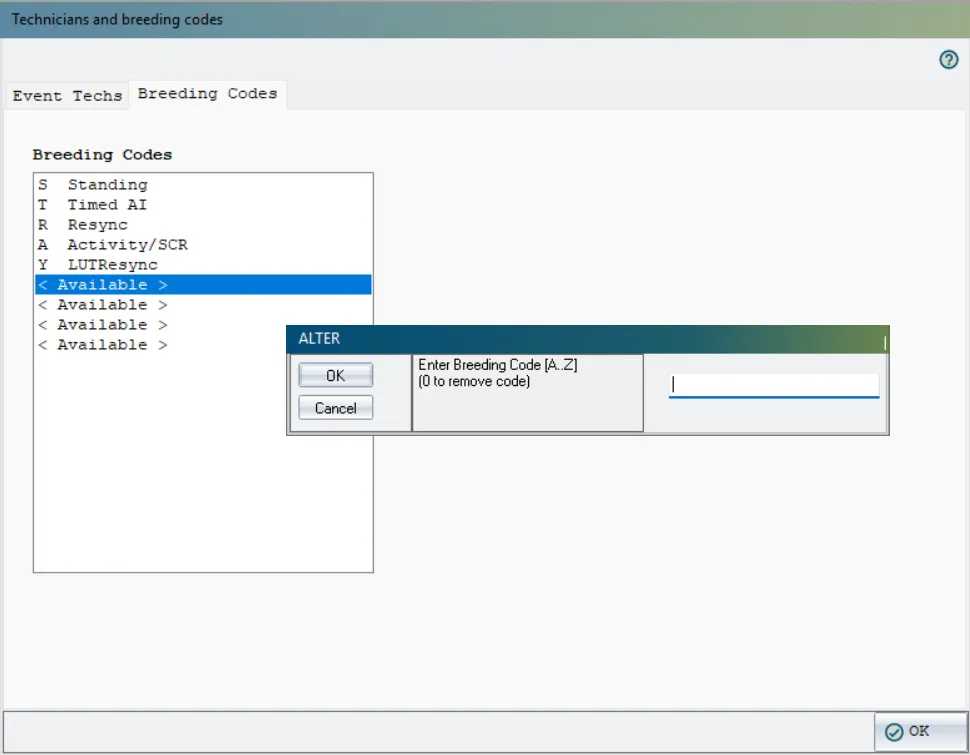The width and height of the screenshot is (970, 755).
Task: Select the T Timed AI code
Action: tap(203, 205)
